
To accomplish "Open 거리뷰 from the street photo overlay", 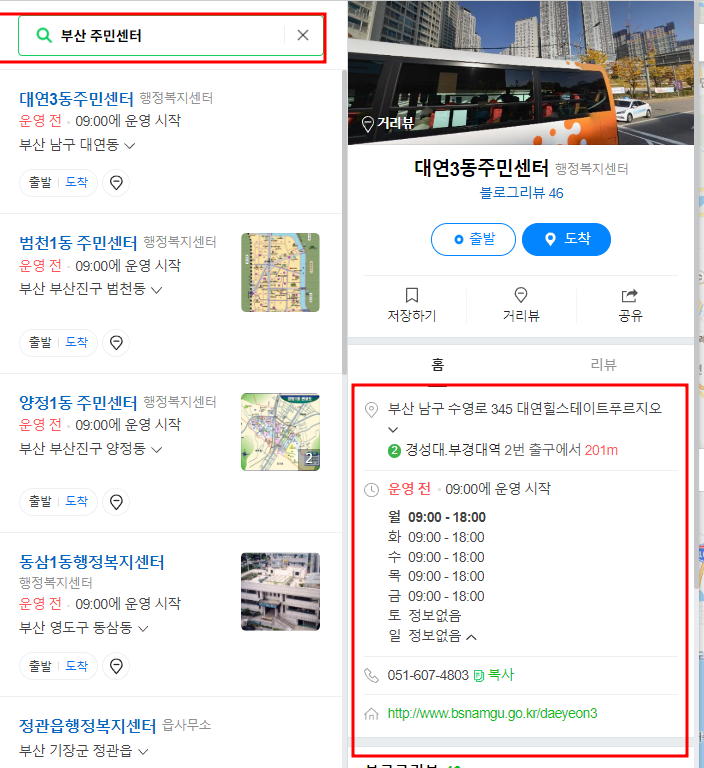I will pos(388,123).
